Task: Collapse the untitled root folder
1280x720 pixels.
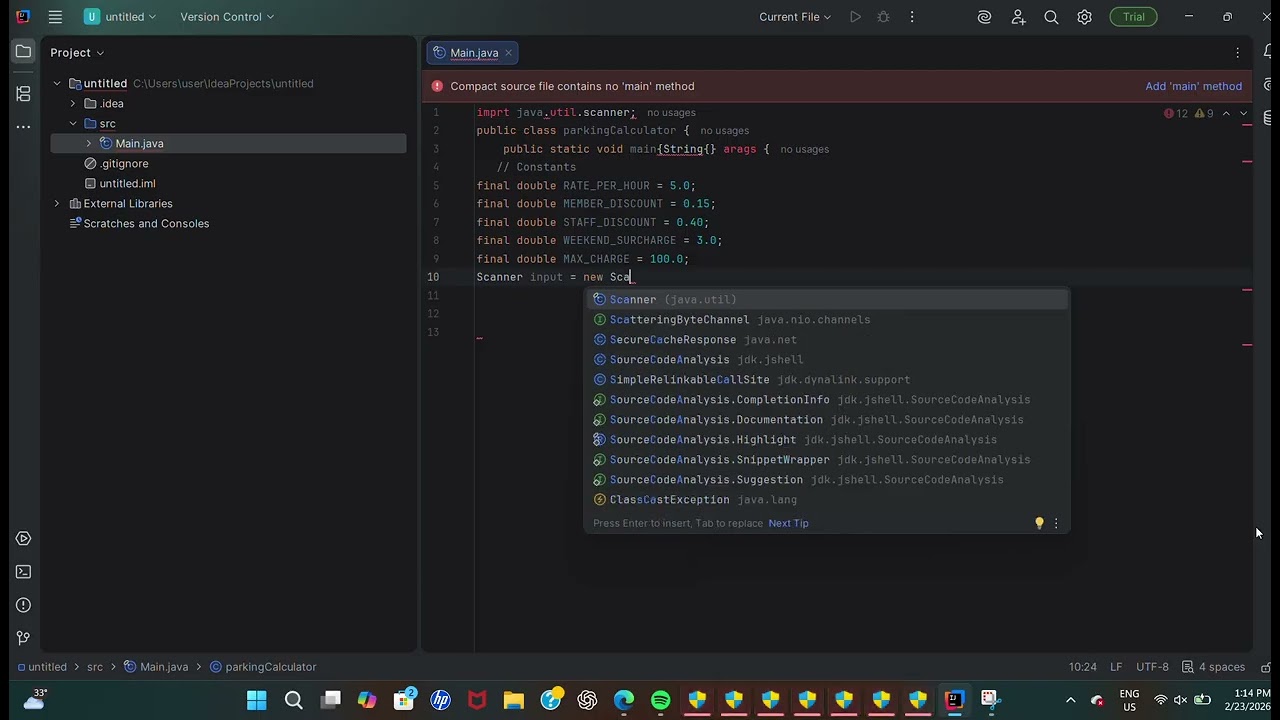Action: (x=57, y=84)
